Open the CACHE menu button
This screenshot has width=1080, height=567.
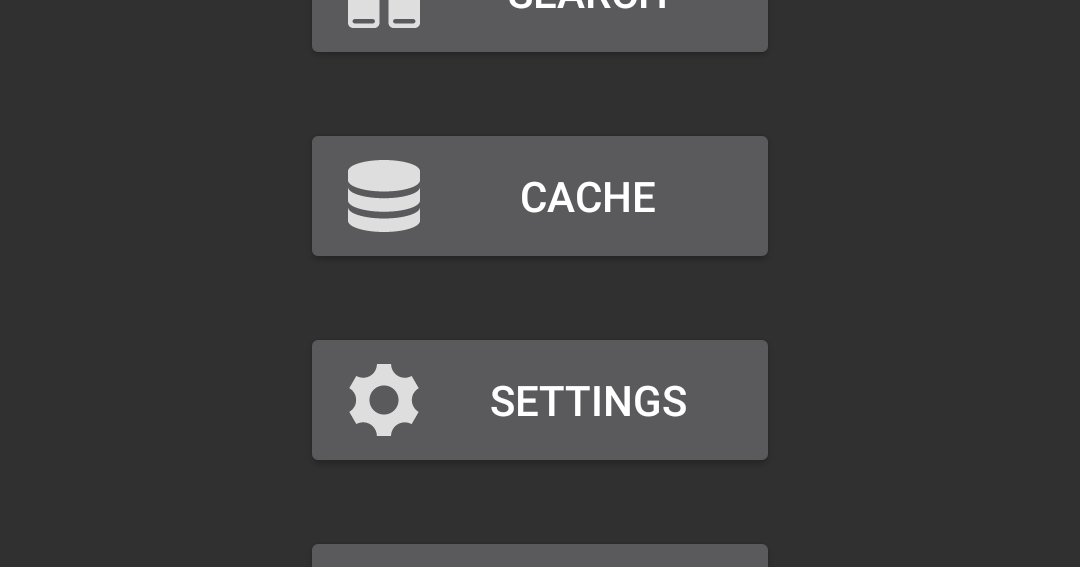(539, 196)
